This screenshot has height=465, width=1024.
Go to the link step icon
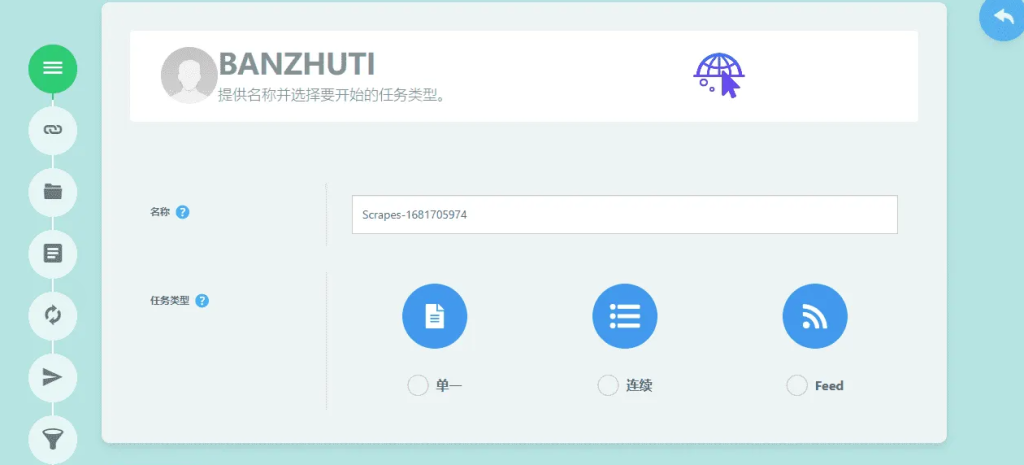pos(53,130)
